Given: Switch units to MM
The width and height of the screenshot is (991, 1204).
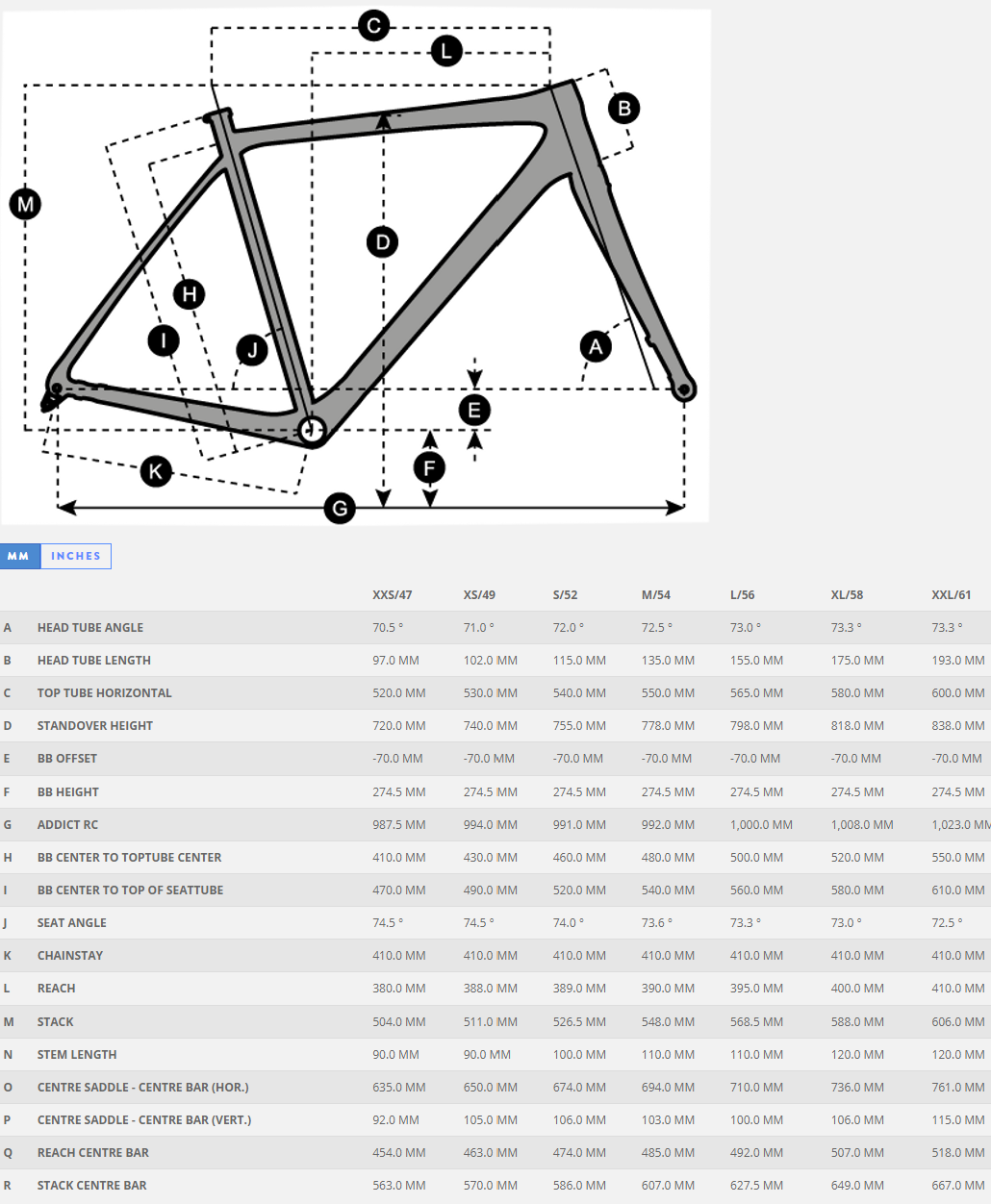Looking at the screenshot, I should [x=19, y=556].
